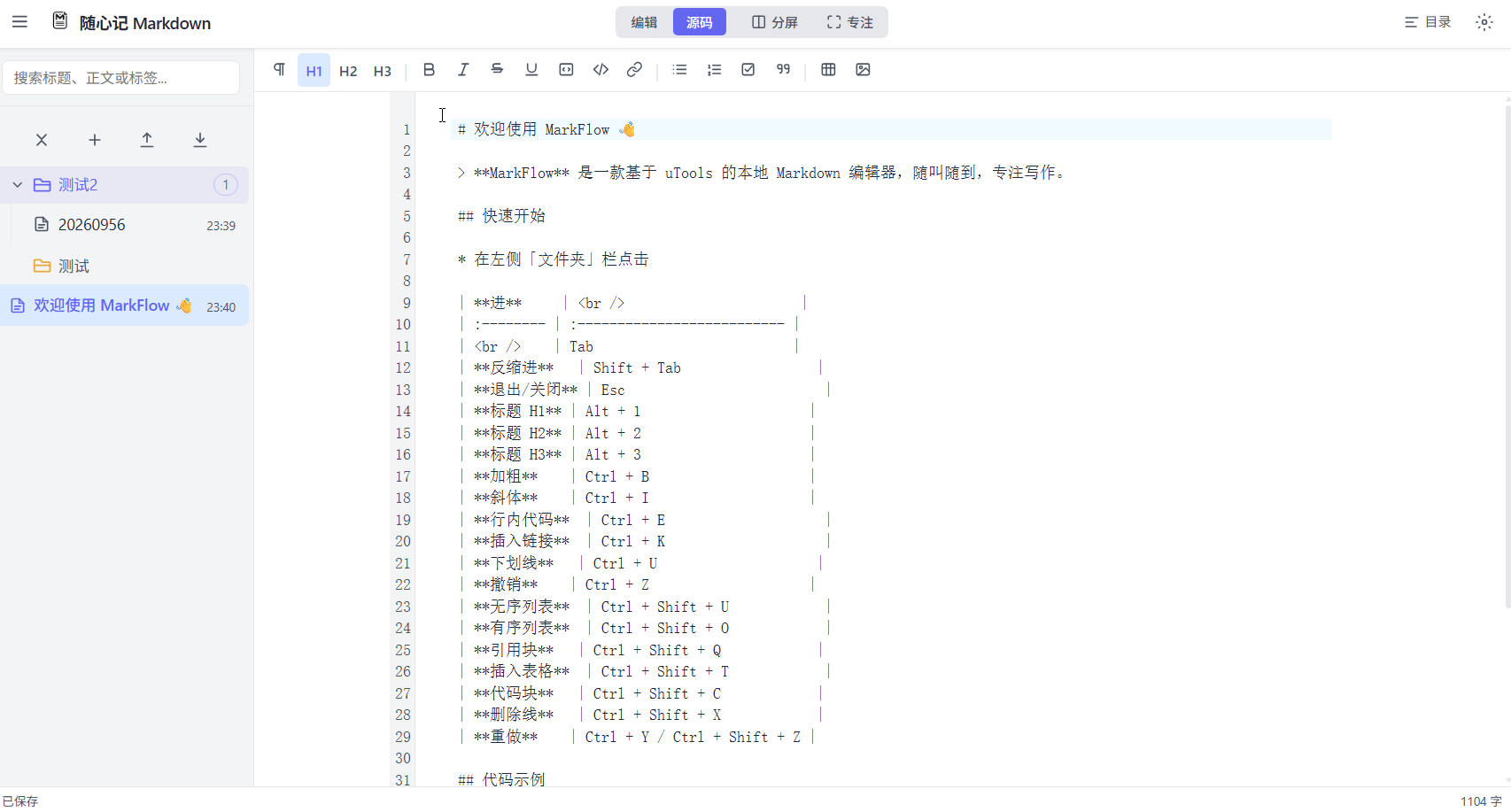The image size is (1511, 812).
Task: Toggle bold formatting
Action: point(429,70)
